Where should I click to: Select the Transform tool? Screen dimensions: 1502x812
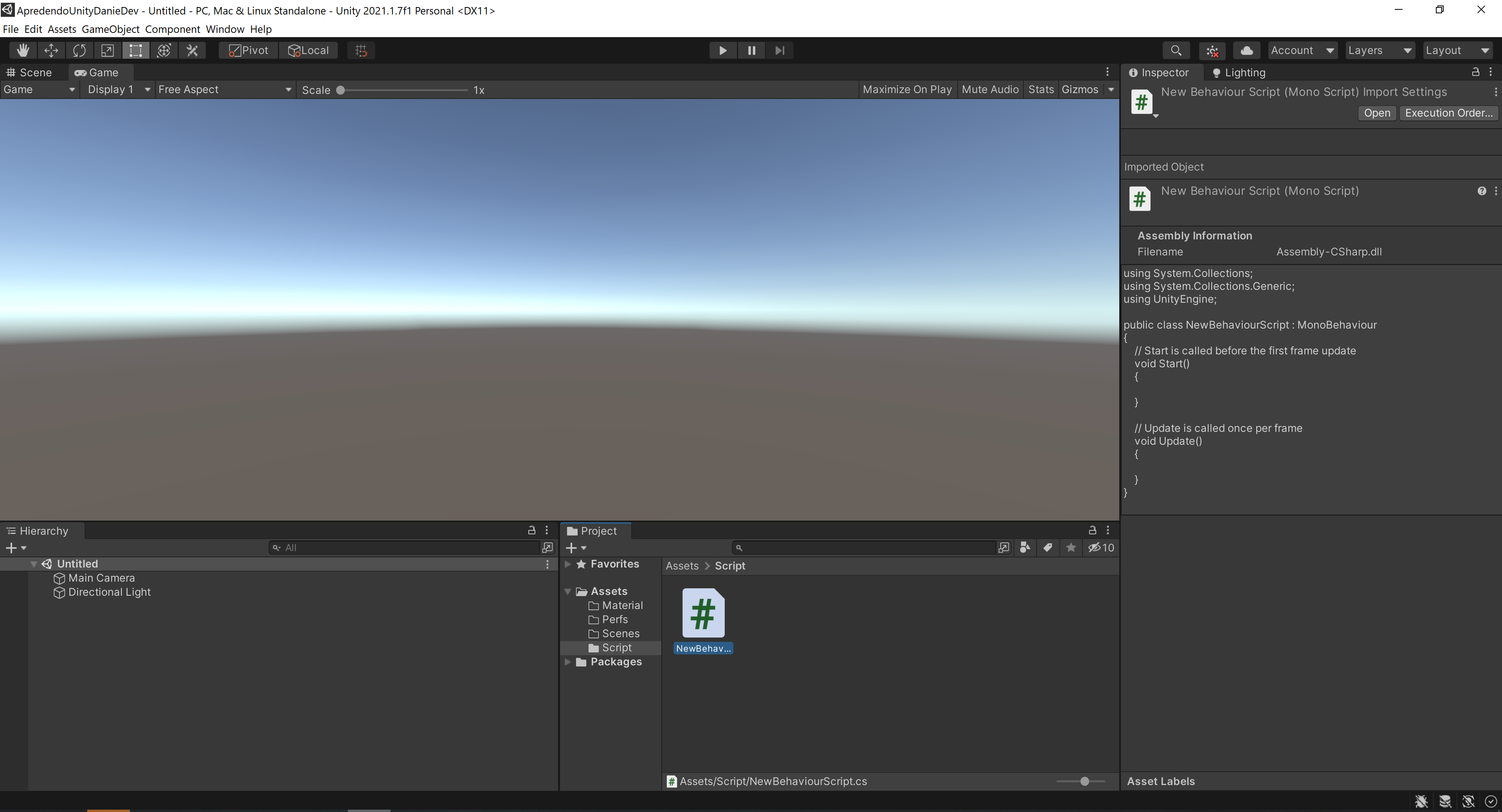[x=164, y=51]
